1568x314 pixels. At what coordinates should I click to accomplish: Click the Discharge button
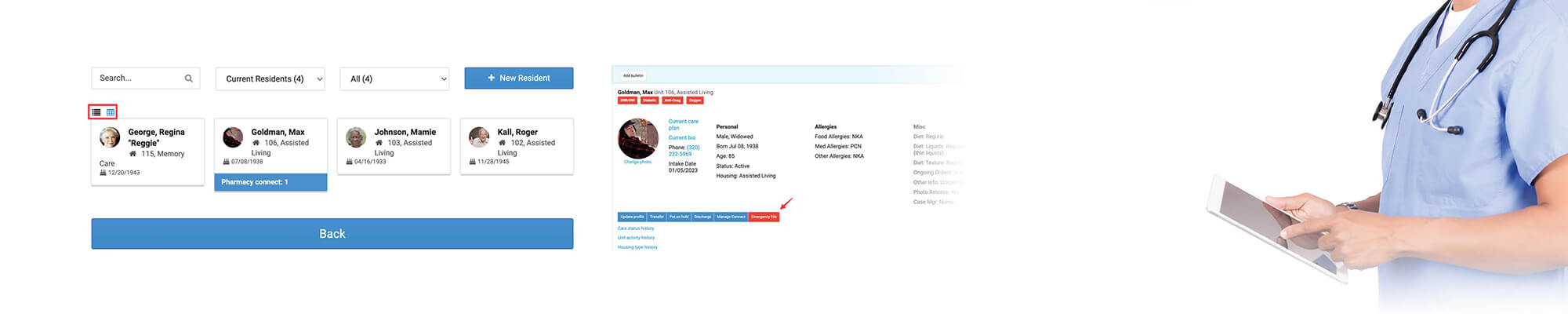(x=702, y=217)
